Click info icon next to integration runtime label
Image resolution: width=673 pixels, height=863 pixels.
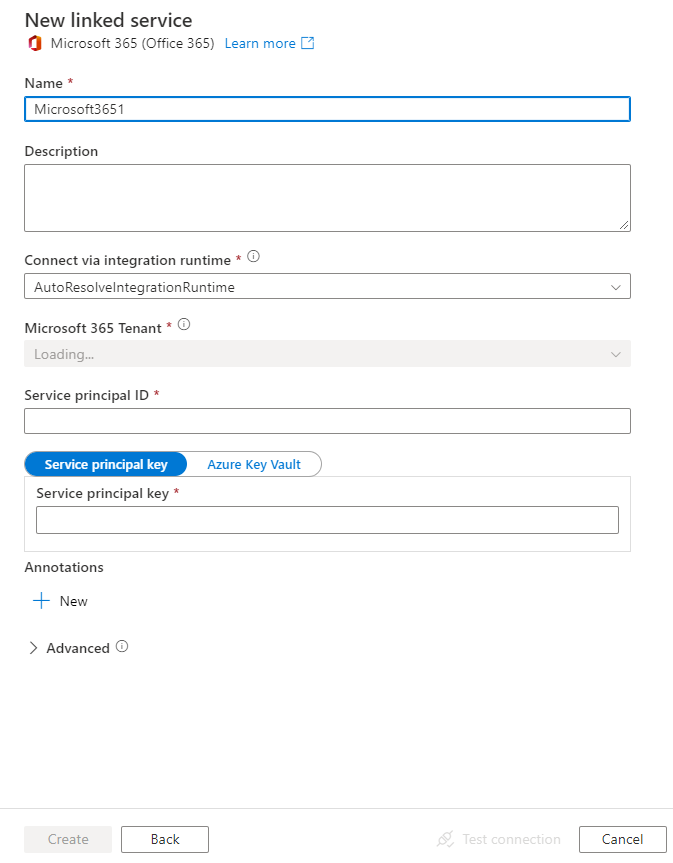point(253,257)
